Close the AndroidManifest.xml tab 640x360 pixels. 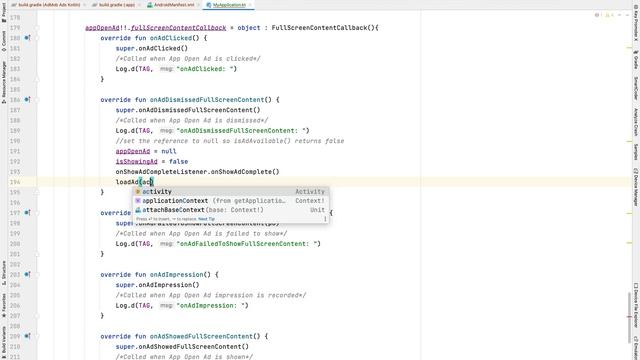198,5
